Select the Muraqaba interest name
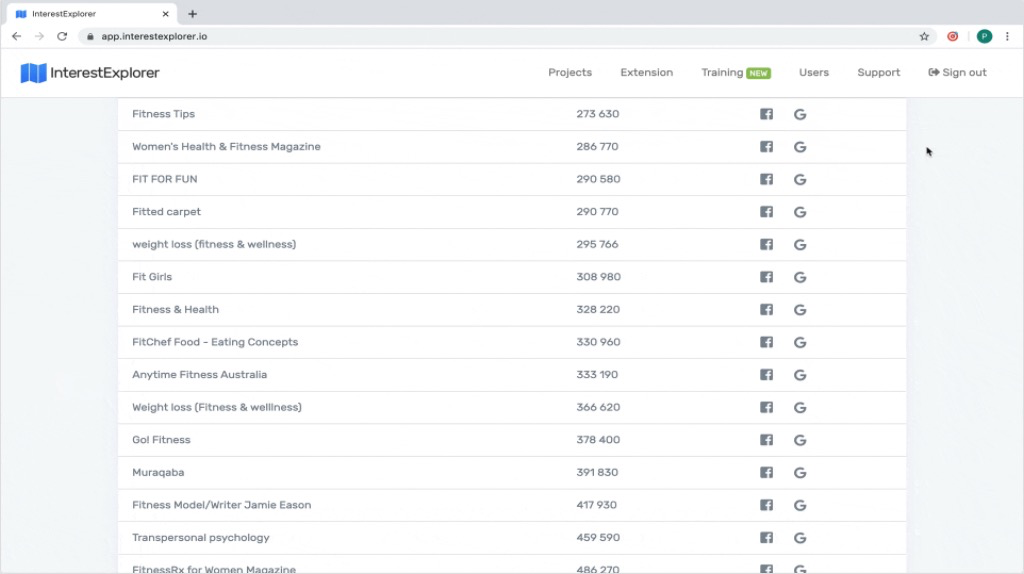Viewport: 1024px width, 574px height. click(158, 472)
